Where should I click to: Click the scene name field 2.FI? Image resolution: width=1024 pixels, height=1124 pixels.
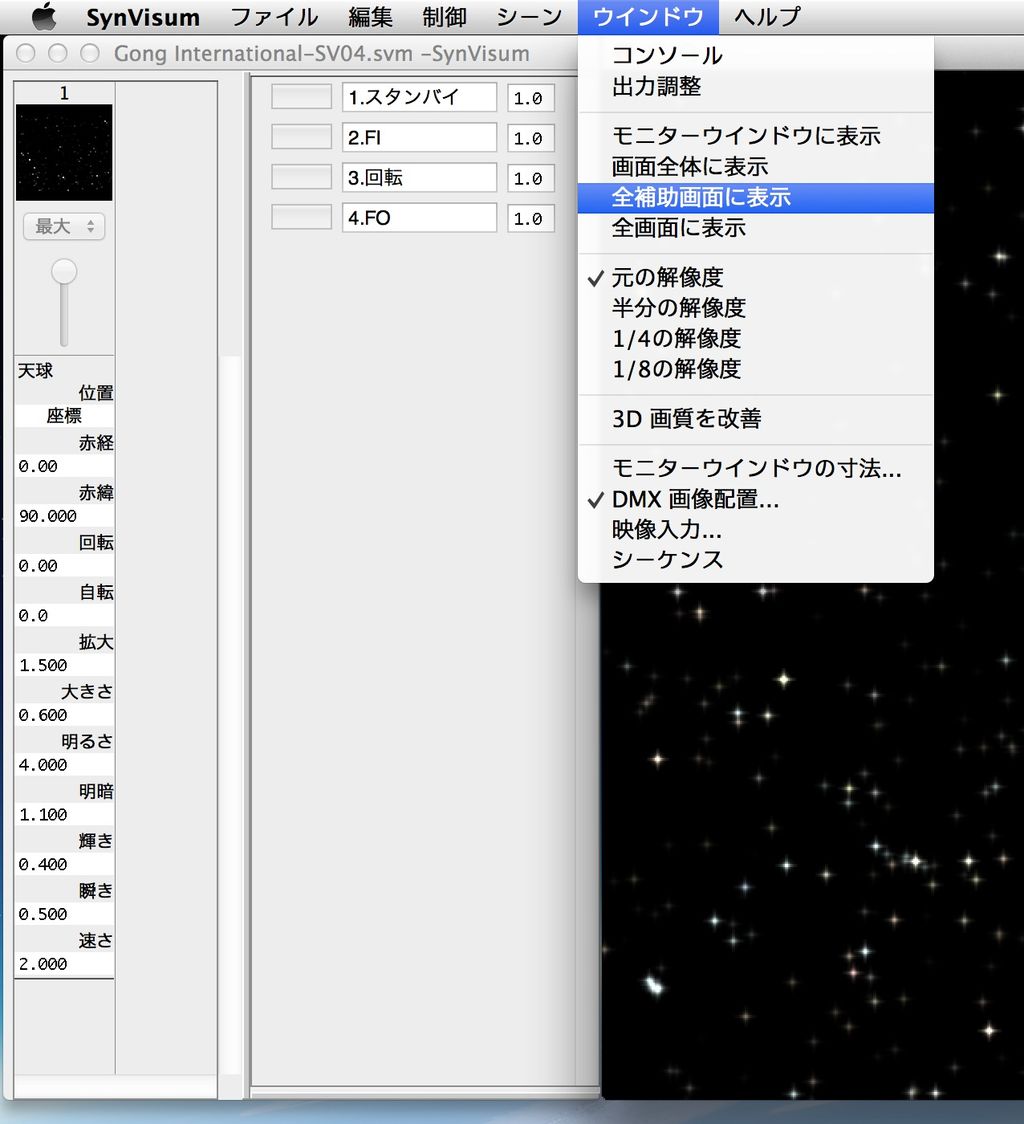point(419,137)
